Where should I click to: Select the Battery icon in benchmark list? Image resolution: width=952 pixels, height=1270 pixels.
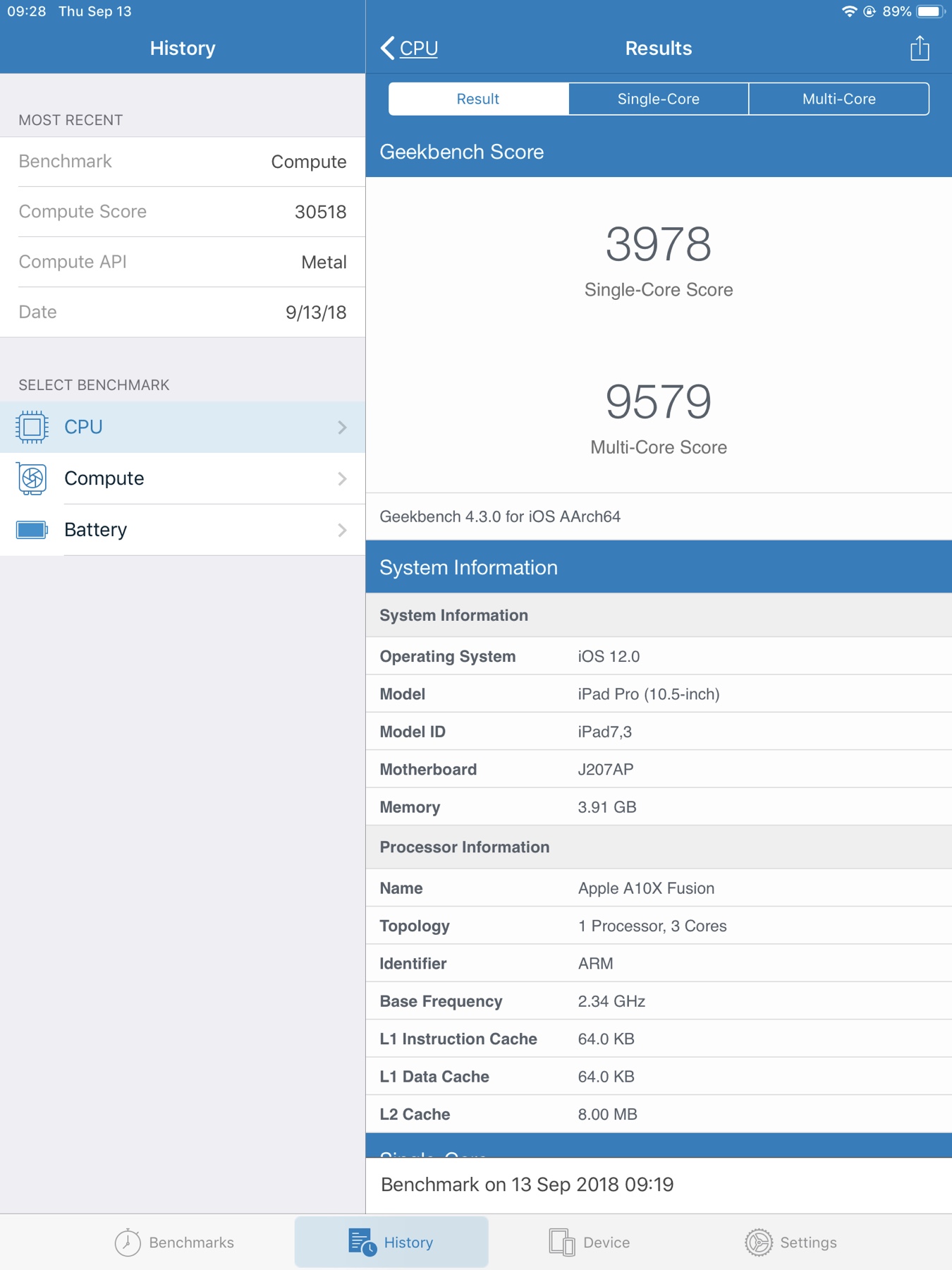point(32,530)
